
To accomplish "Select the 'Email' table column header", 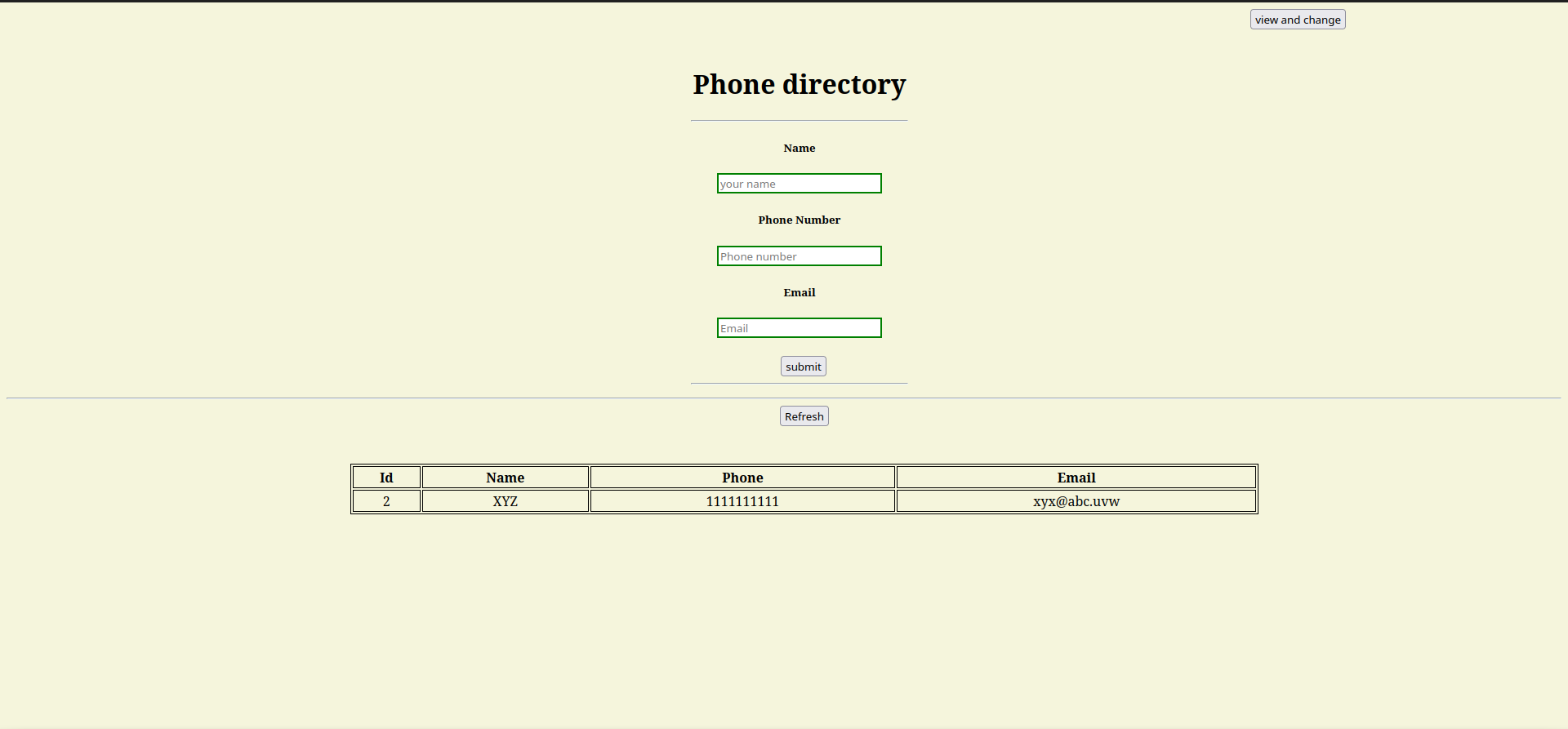I will tap(1076, 478).
